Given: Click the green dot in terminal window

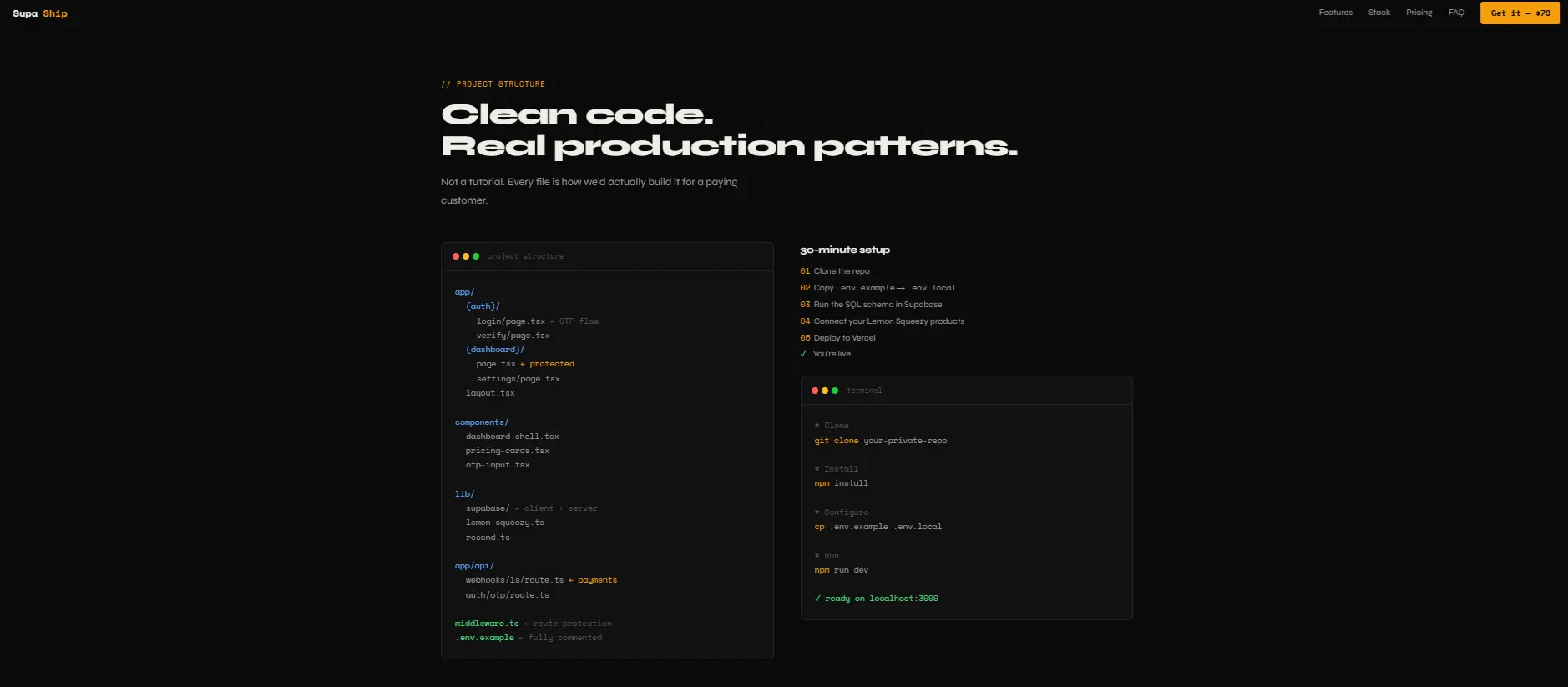Looking at the screenshot, I should tap(835, 391).
